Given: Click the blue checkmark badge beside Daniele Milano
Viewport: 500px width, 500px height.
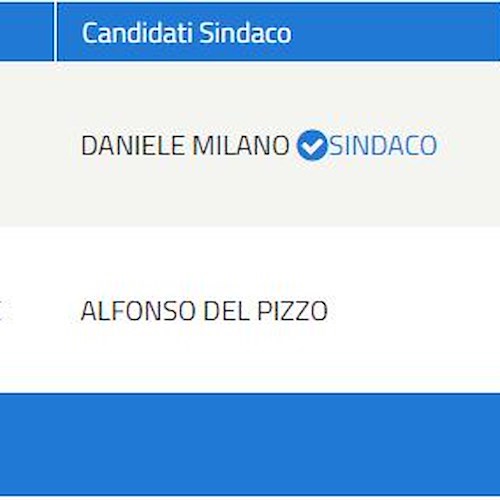Looking at the screenshot, I should (x=312, y=145).
